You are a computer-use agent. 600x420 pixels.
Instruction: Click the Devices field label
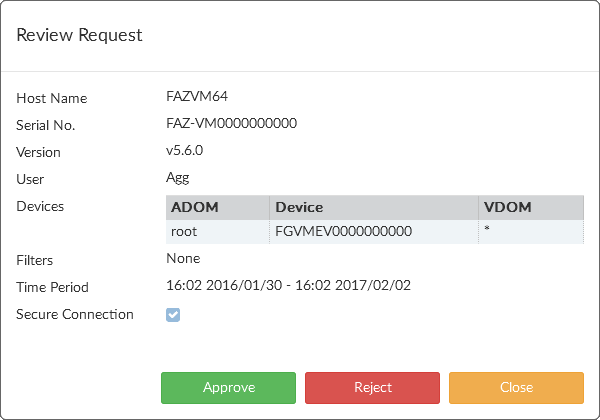(40, 206)
